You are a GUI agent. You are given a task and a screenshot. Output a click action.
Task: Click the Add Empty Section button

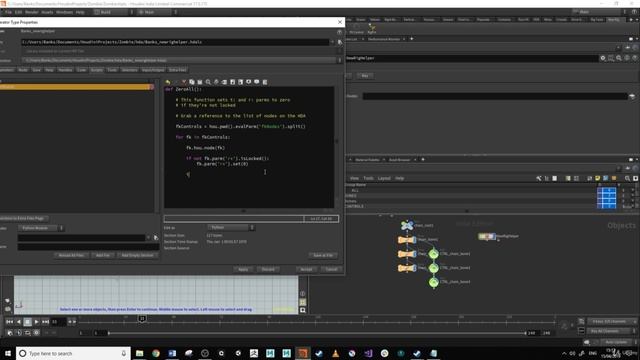coord(138,256)
